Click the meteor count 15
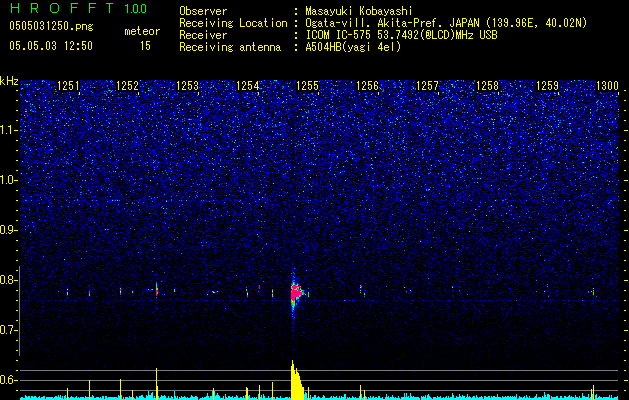The width and height of the screenshot is (629, 400). [145, 46]
